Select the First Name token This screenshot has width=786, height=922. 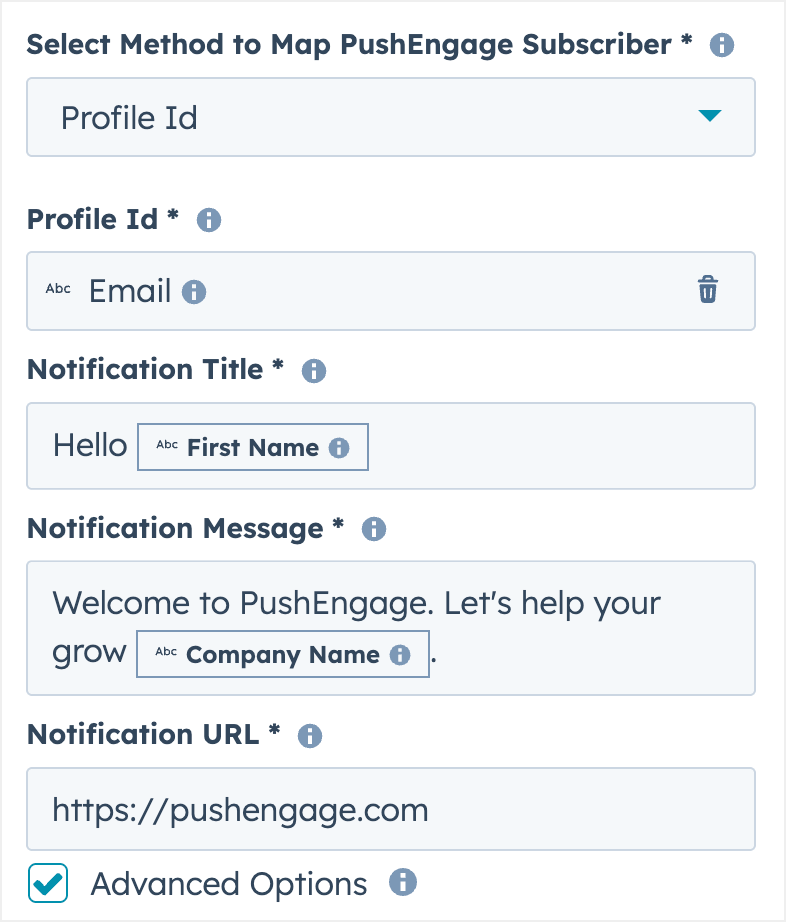pos(253,448)
